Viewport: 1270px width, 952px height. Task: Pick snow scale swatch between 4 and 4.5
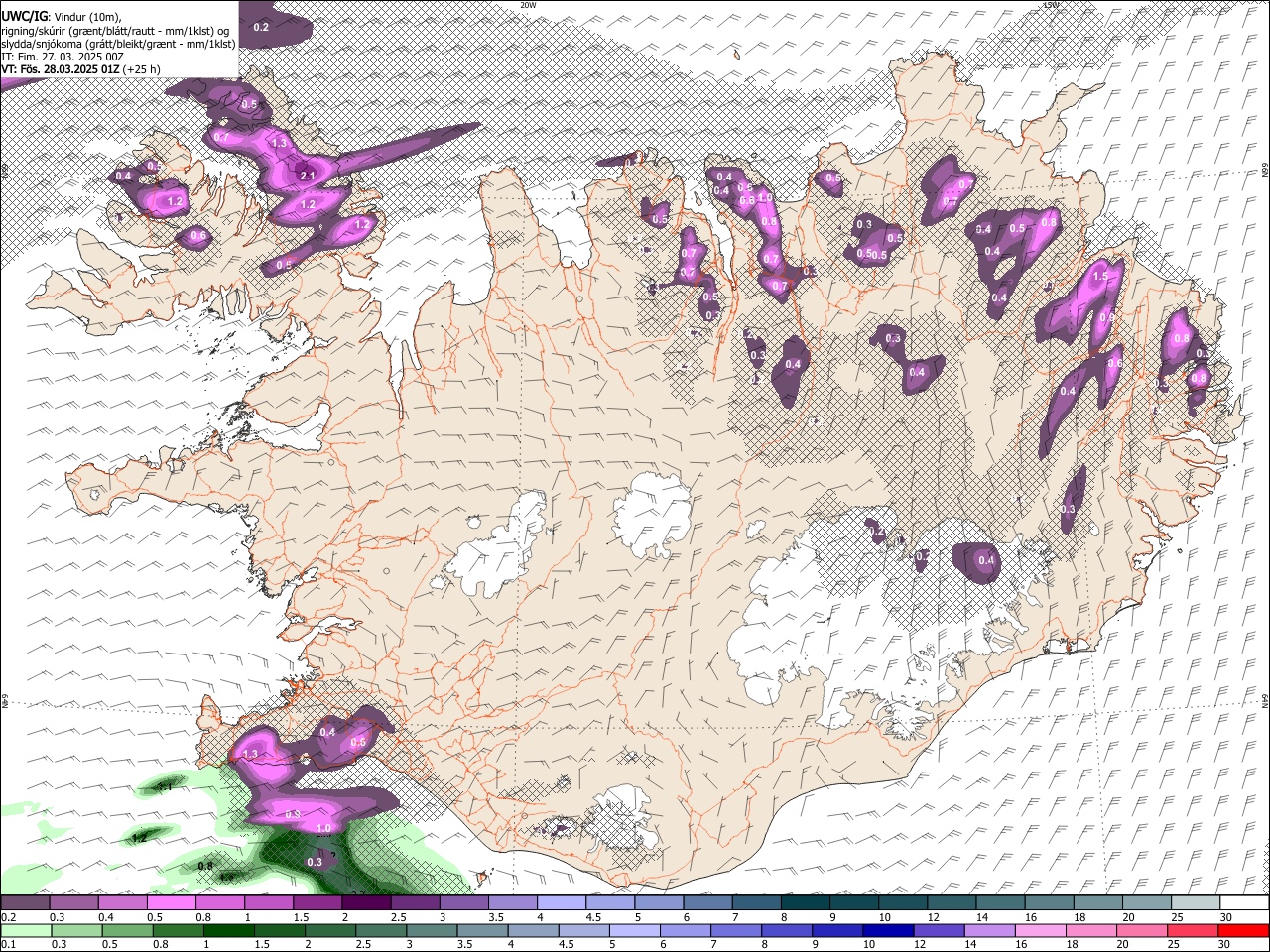point(562,902)
